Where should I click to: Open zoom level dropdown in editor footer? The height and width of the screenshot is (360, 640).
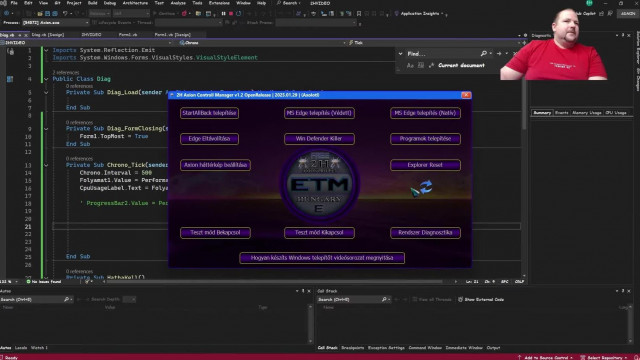(16, 281)
